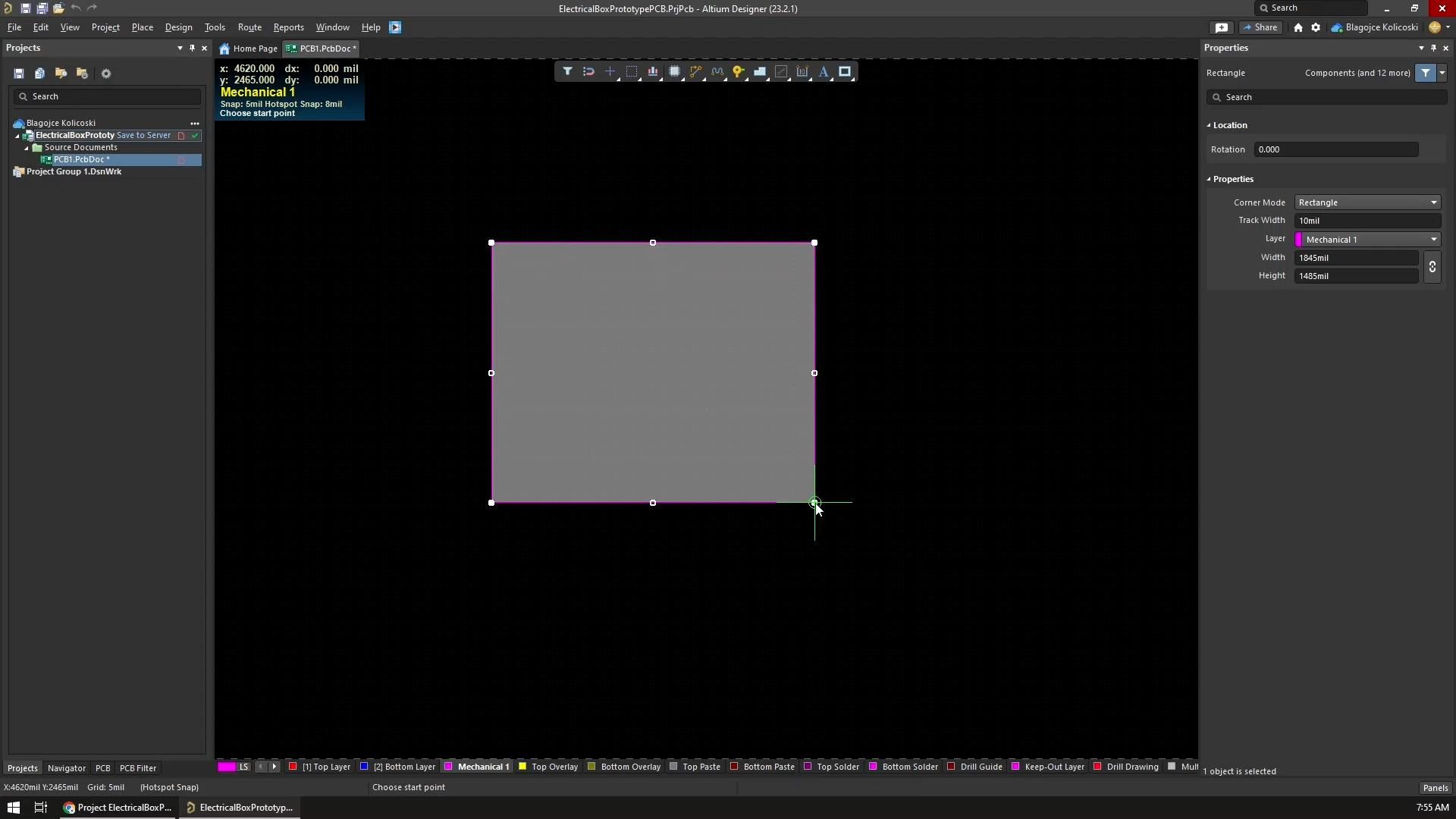This screenshot has width=1456, height=819.
Task: Collapse the Source Documents folder
Action: (x=26, y=147)
